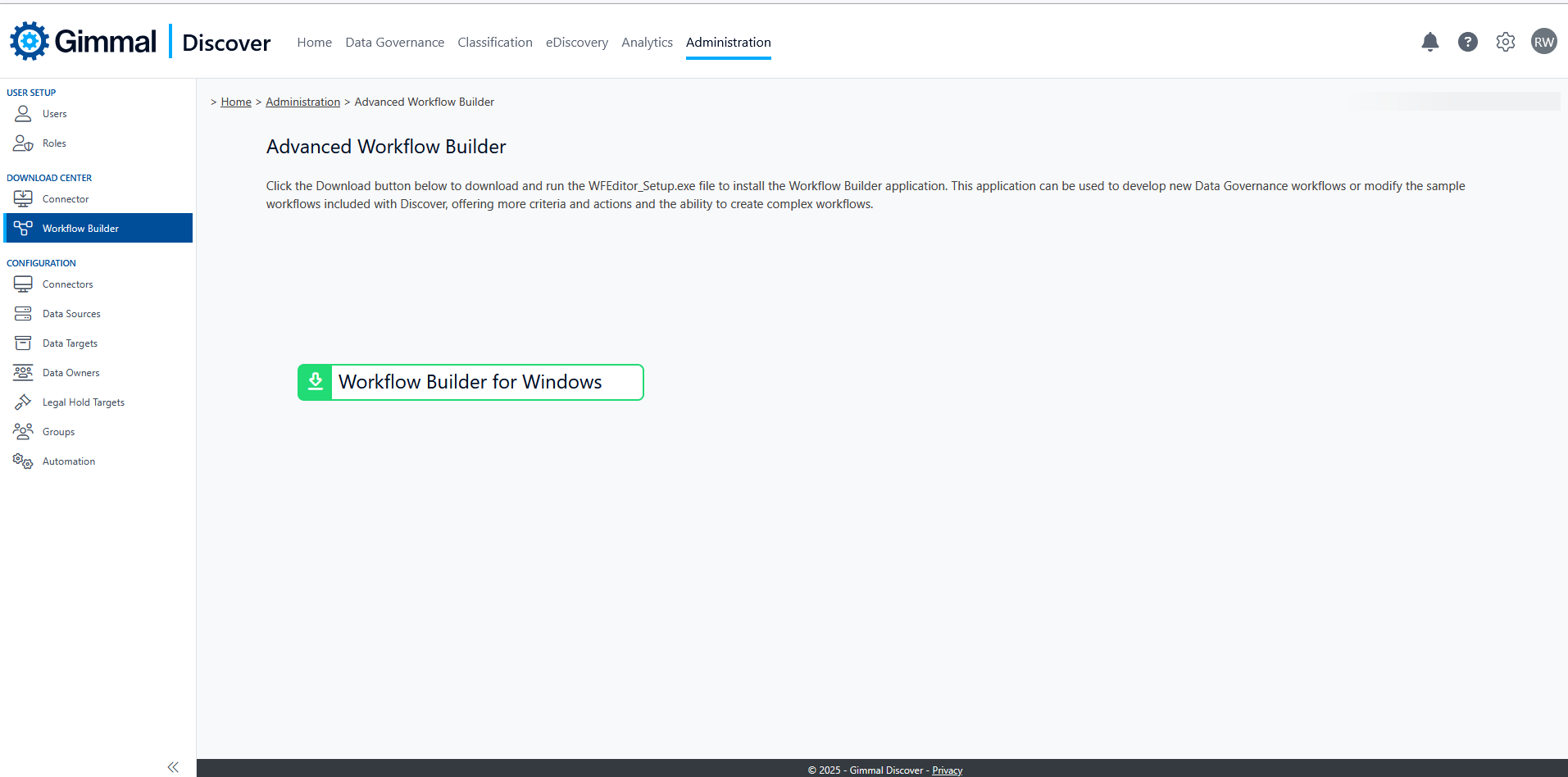Select Data Sources in the sidebar
This screenshot has width=1568, height=777.
(x=71, y=314)
